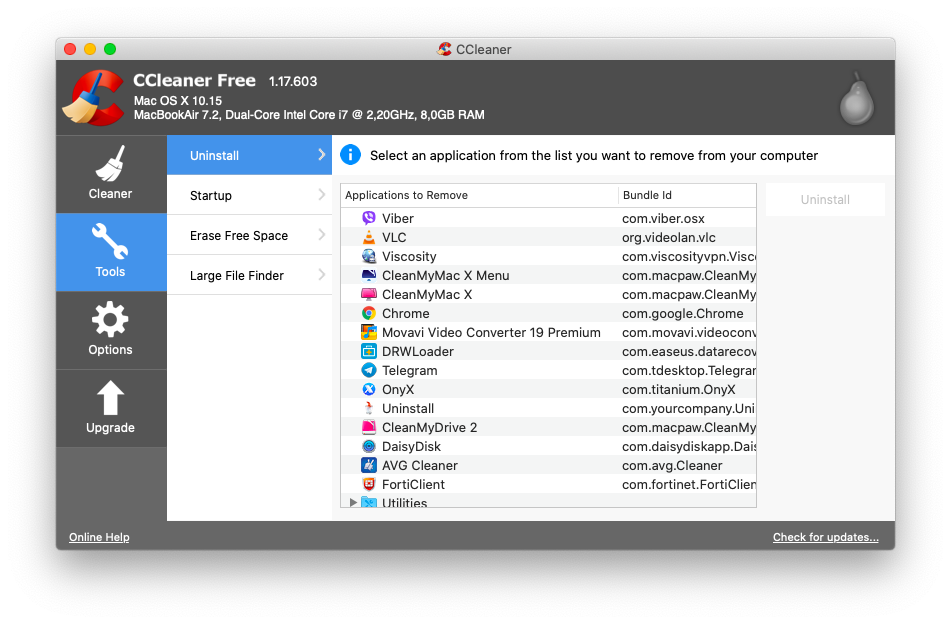Expand Erase Free Space chevron arrow
The image size is (951, 624).
click(x=322, y=235)
